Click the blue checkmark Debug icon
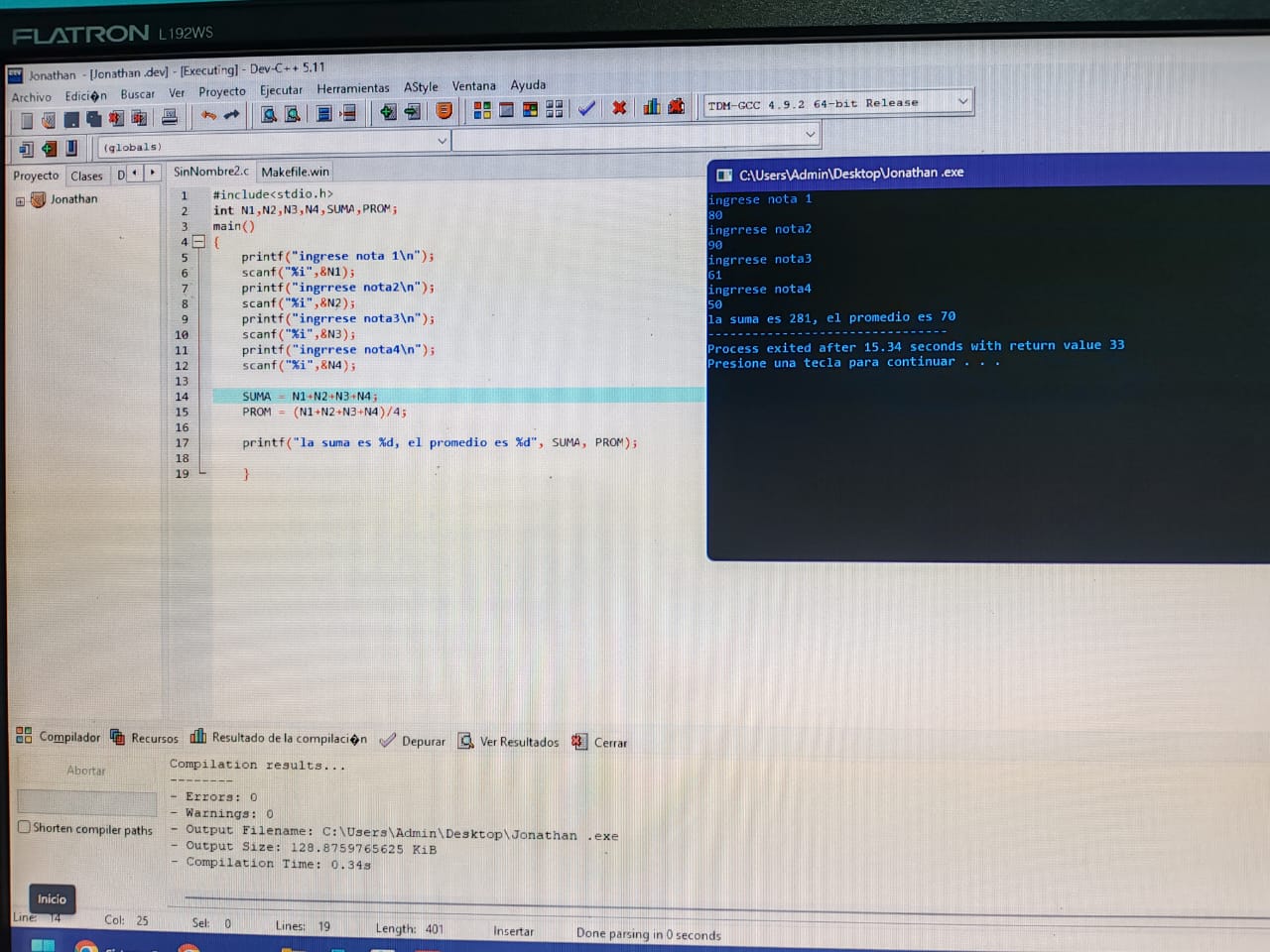Viewport: 1270px width, 952px height. click(587, 108)
